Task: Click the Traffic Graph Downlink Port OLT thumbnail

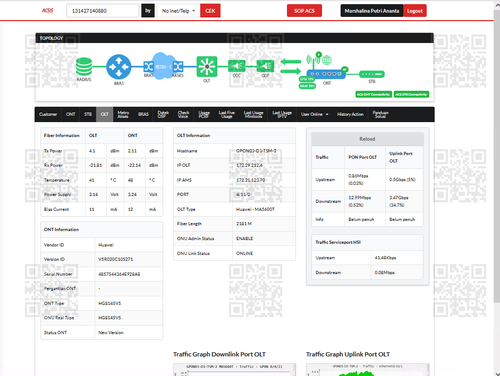Action: (x=234, y=370)
